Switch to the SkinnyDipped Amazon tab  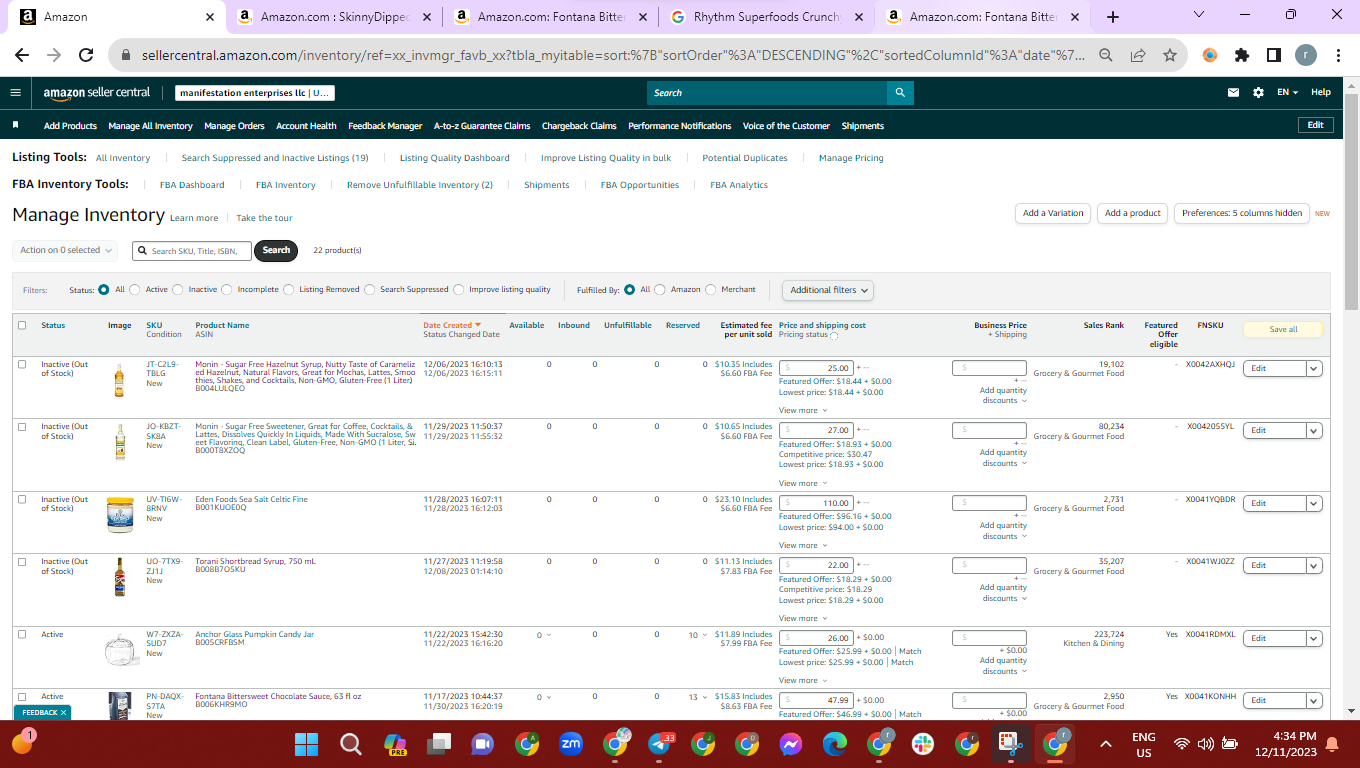click(x=331, y=17)
